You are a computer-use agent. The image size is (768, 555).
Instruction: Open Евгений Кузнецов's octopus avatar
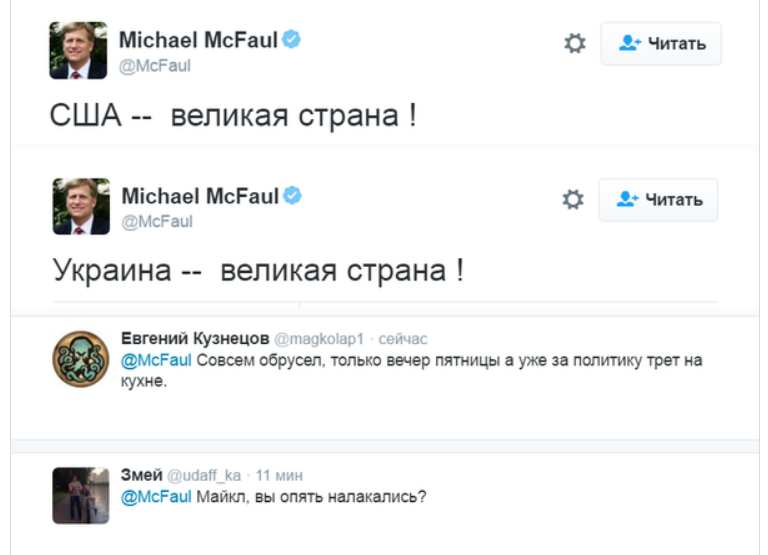click(x=80, y=358)
